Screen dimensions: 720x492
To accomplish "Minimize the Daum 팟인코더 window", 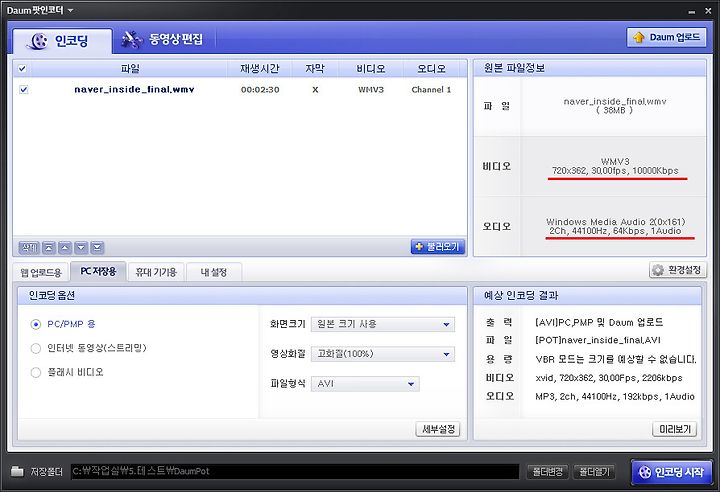I will click(692, 11).
